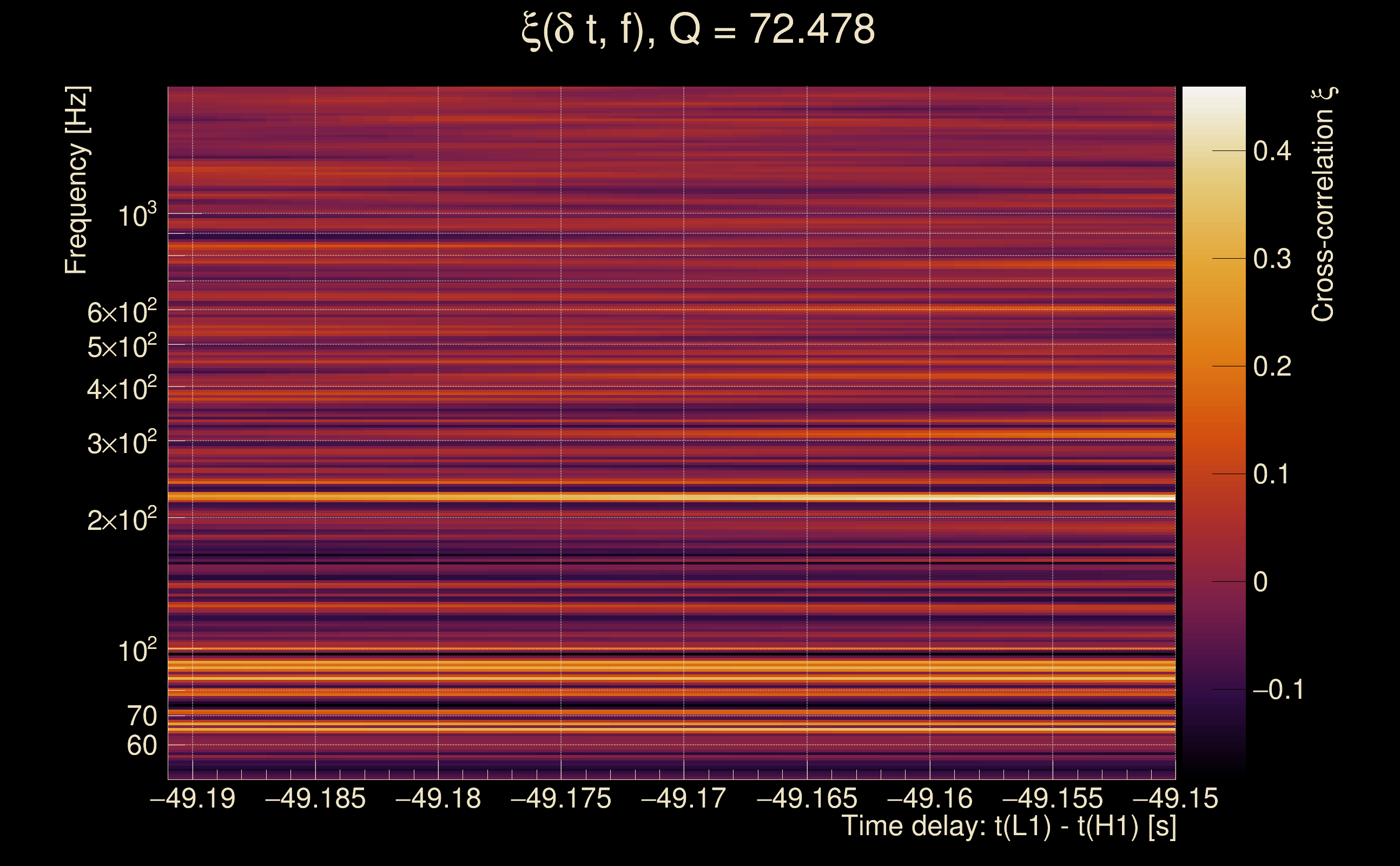Click the -49.15 time axis tick label
The image size is (1400, 866).
click(1175, 798)
